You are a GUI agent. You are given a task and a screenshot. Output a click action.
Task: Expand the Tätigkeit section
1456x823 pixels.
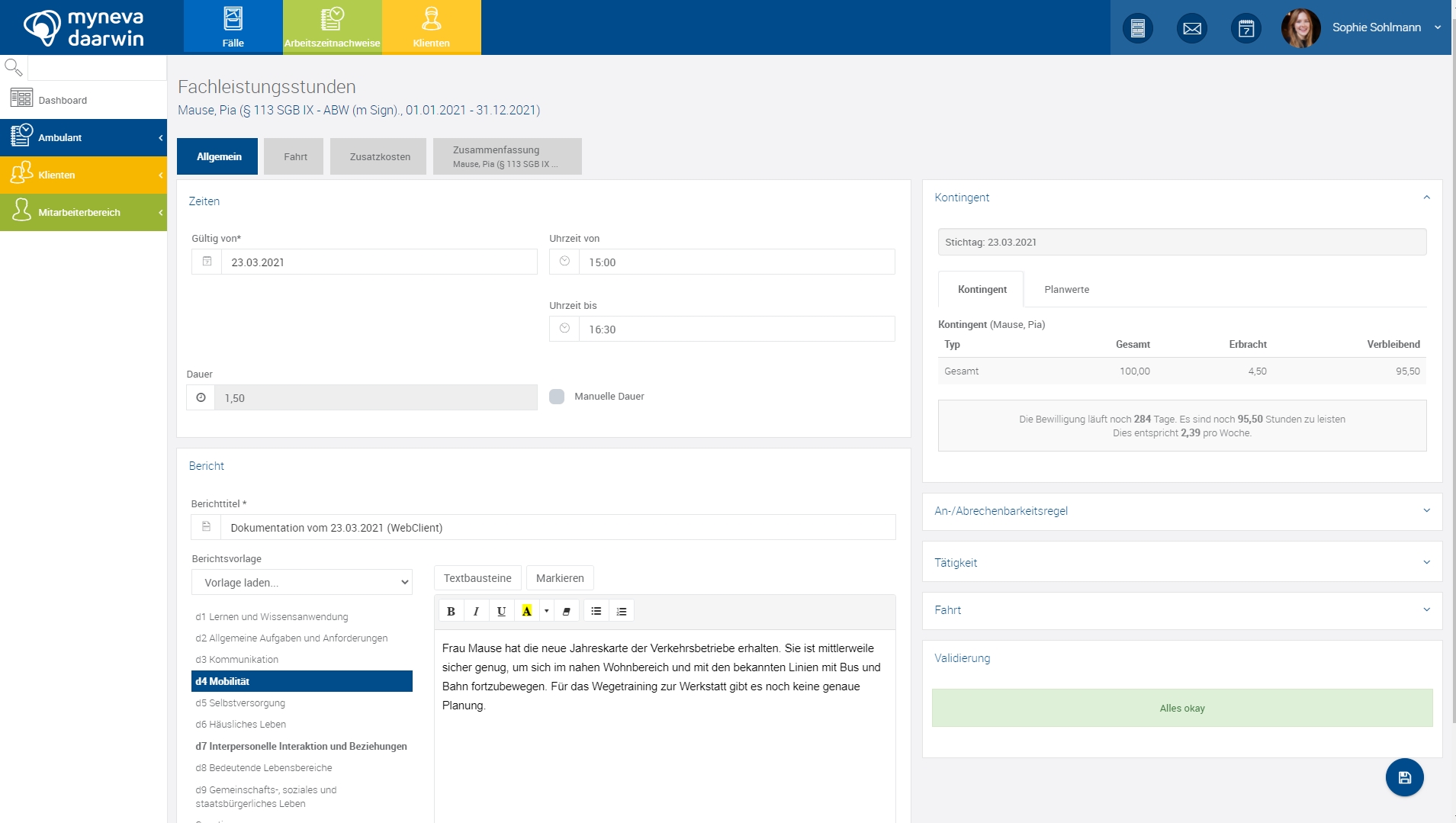tap(1181, 563)
